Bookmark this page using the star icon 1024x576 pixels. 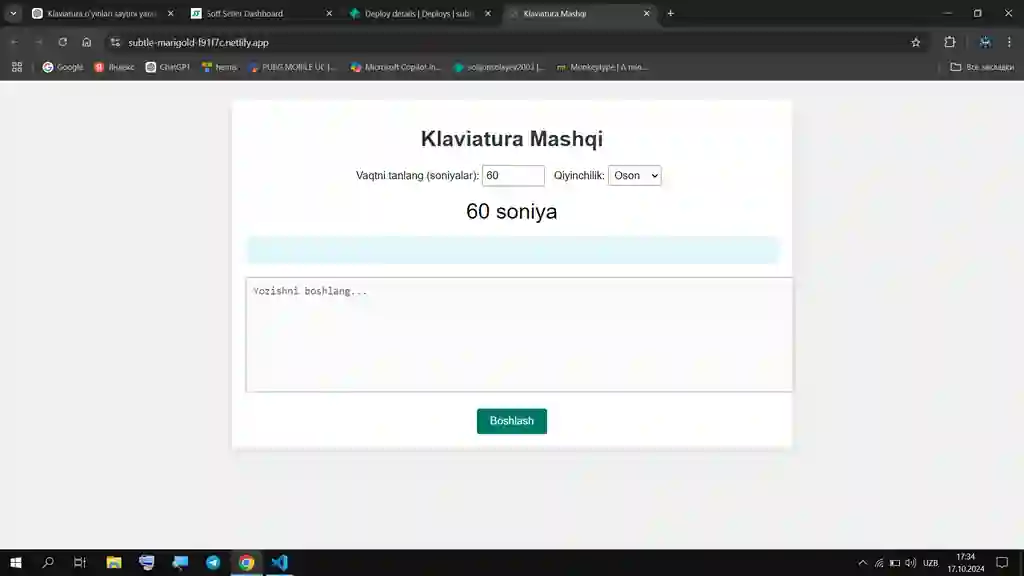coord(914,42)
